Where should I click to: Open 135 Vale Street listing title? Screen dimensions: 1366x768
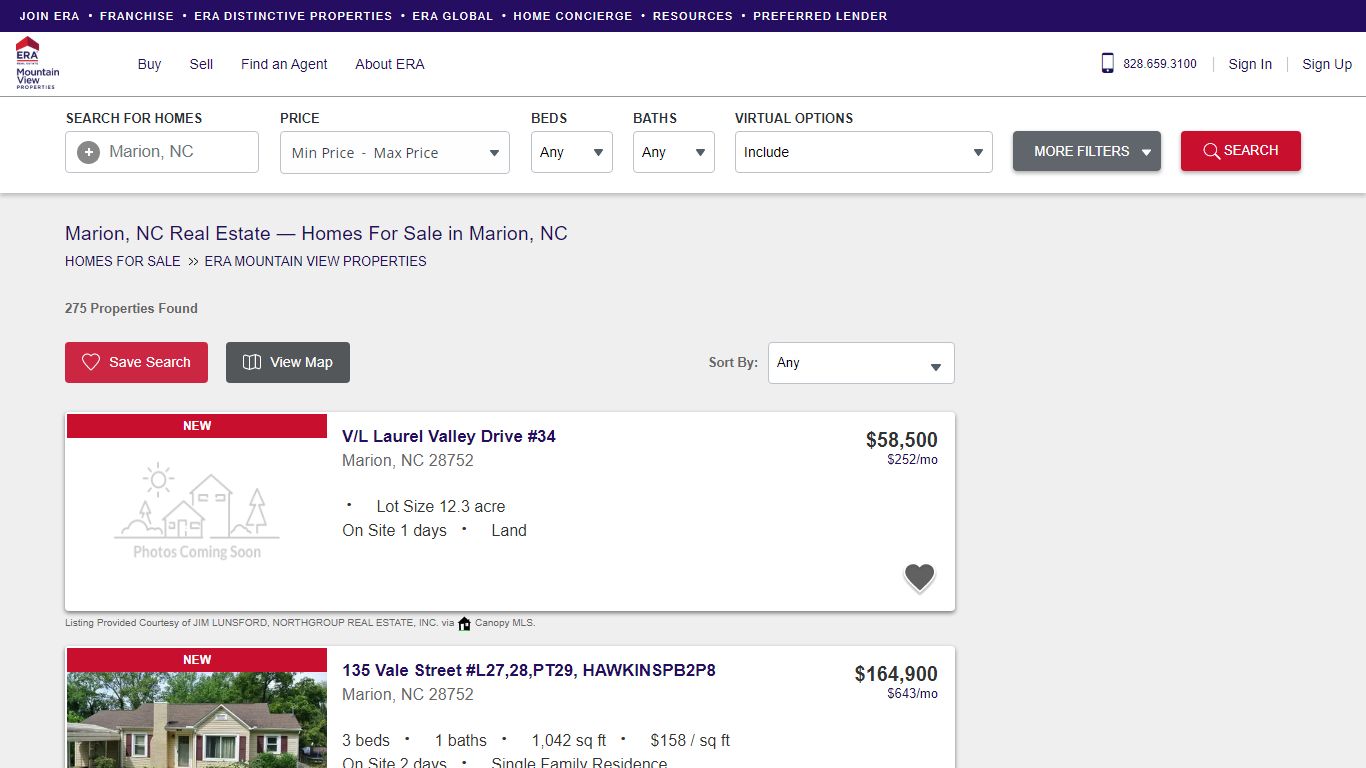click(x=529, y=670)
